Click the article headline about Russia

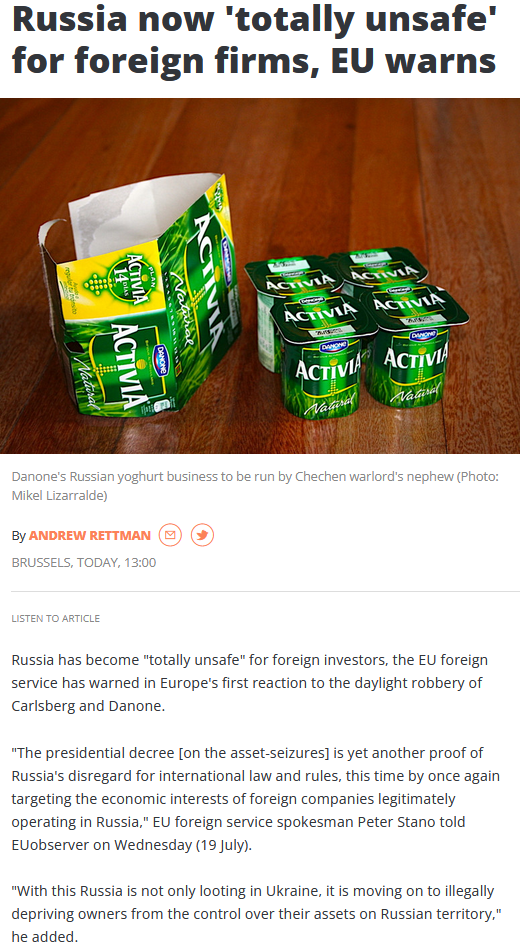[254, 40]
